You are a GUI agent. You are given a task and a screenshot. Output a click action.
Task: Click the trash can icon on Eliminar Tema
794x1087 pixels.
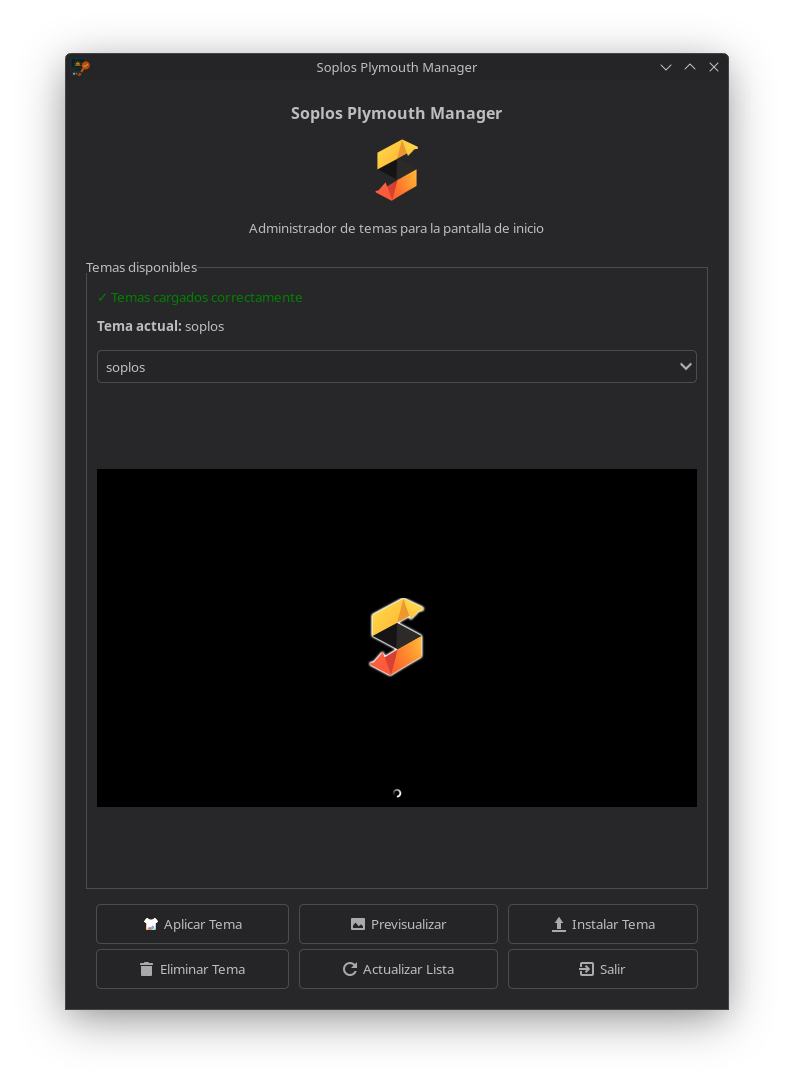click(146, 969)
